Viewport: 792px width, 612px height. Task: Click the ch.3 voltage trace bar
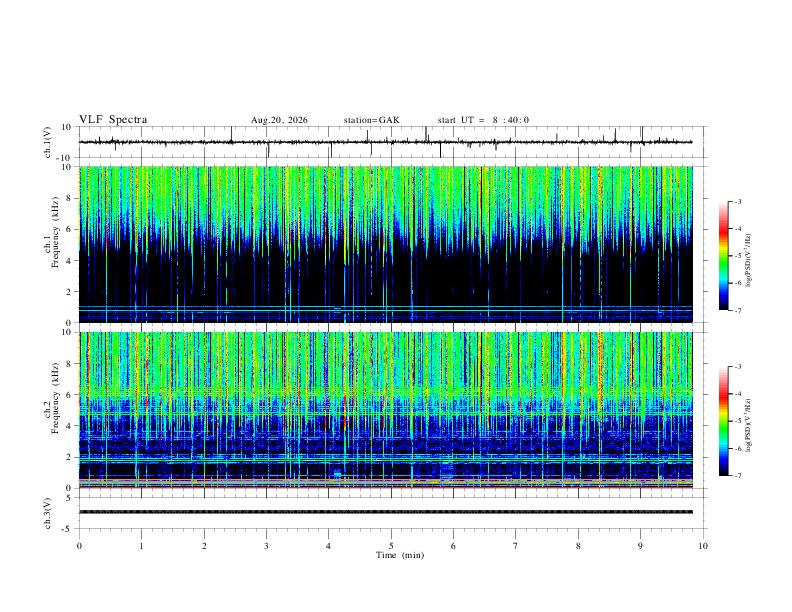coord(386,512)
